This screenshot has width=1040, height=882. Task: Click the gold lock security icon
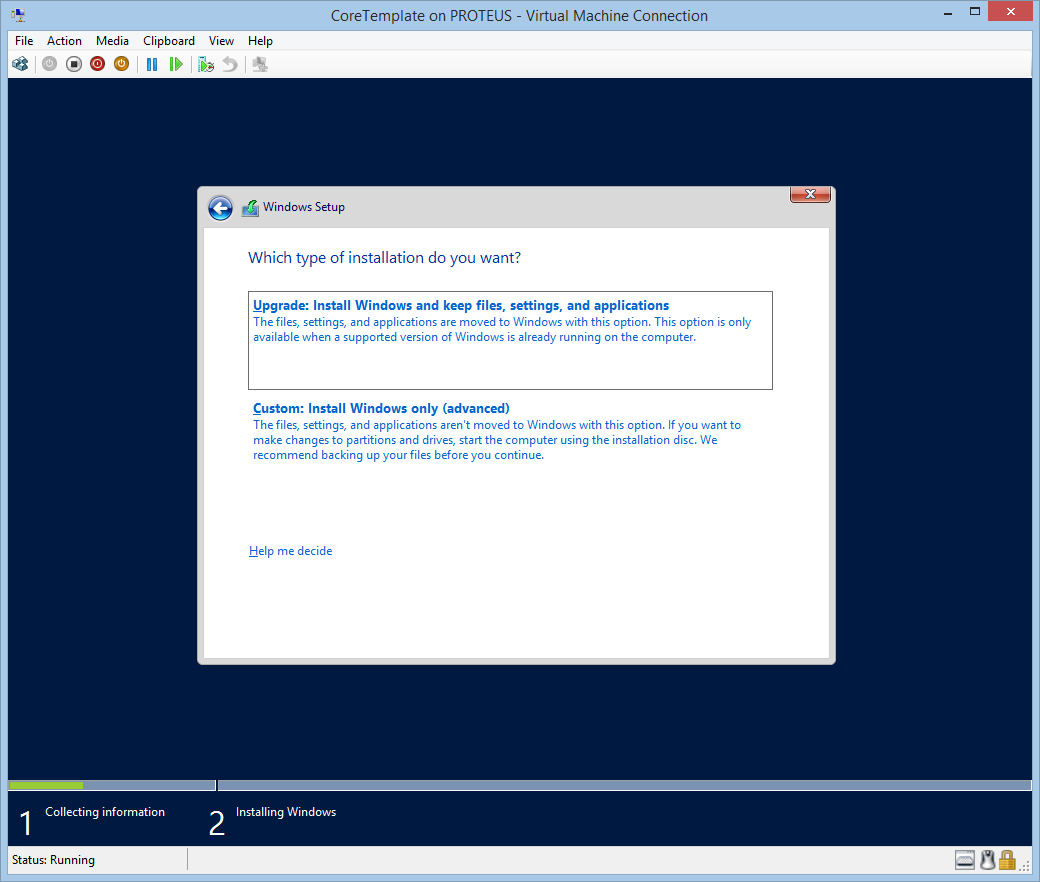coord(1007,860)
